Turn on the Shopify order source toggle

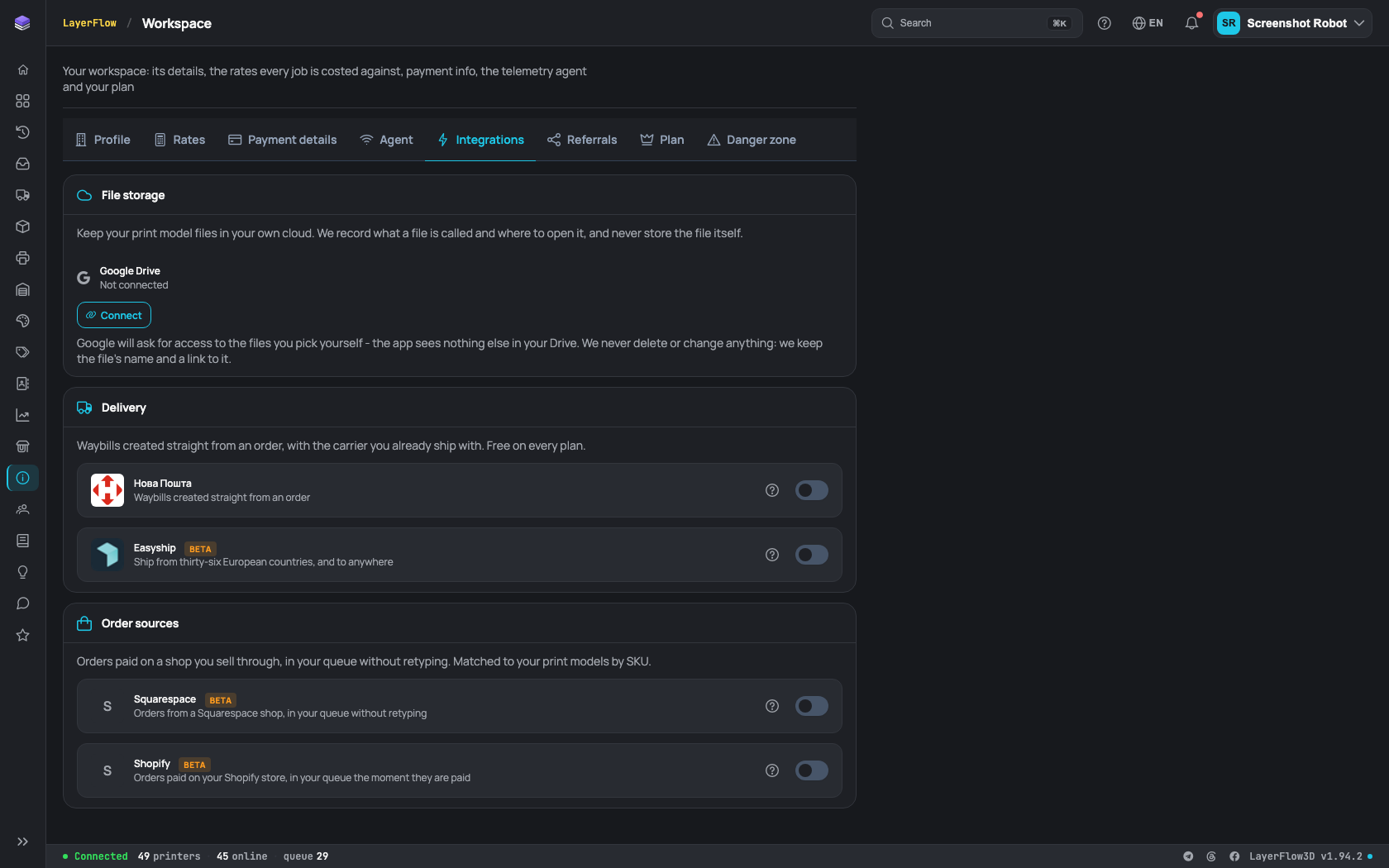(811, 770)
